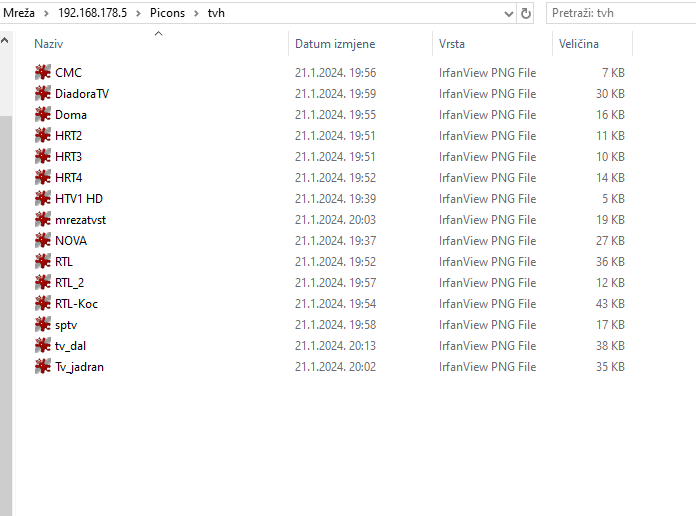Viewport: 696px width, 516px height.
Task: Select the file named HTV1 HD
Action: click(x=79, y=198)
